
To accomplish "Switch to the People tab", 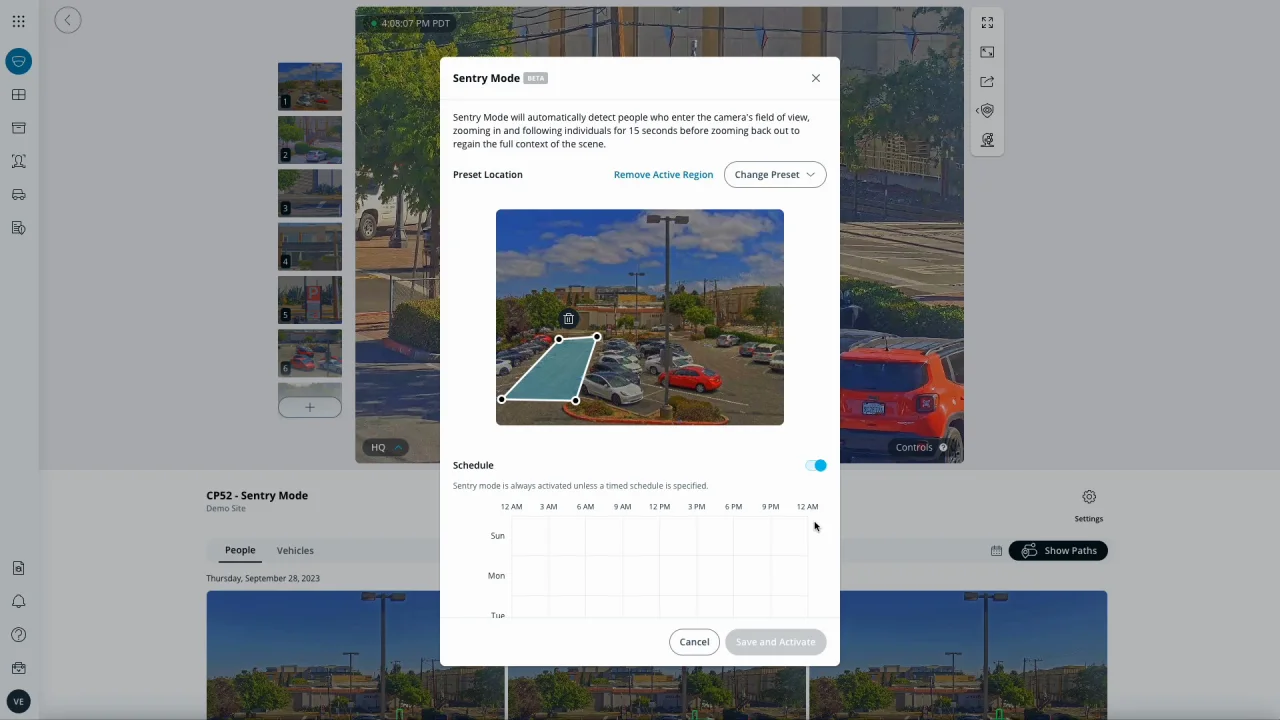I will 240,551.
